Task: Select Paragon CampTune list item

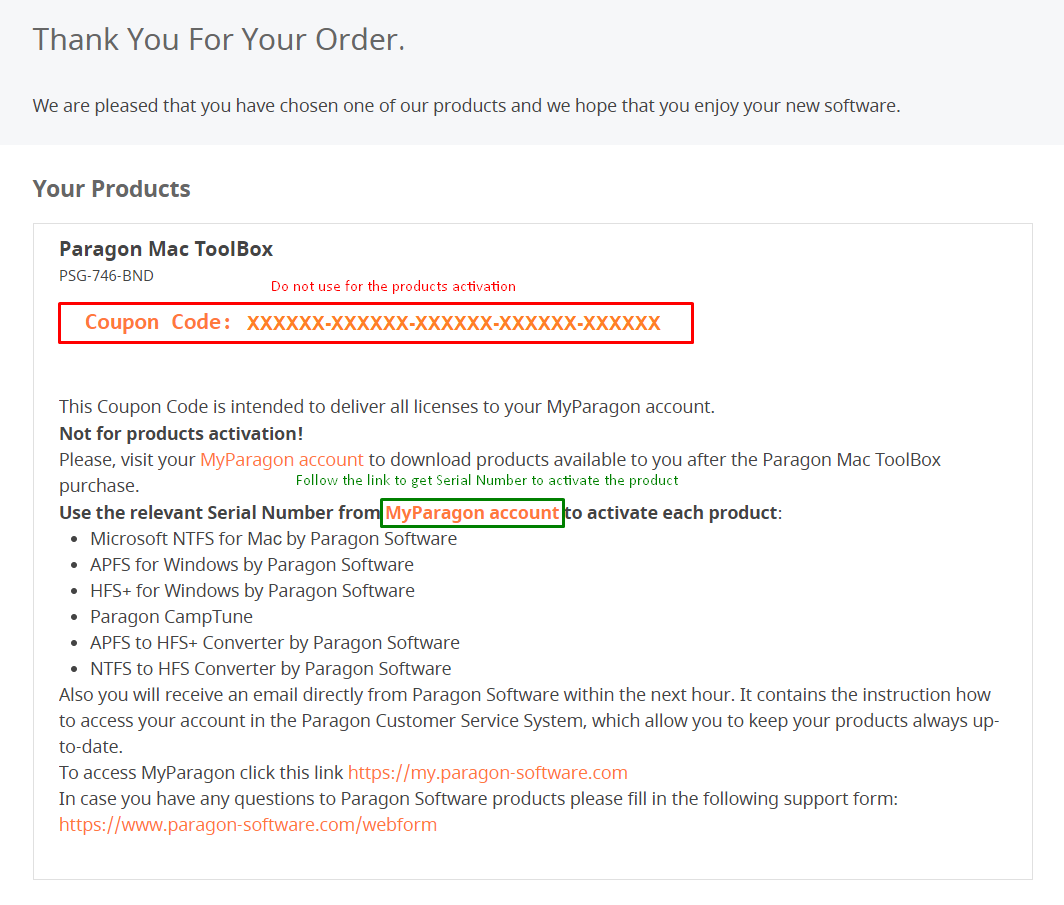Action: pos(172,617)
